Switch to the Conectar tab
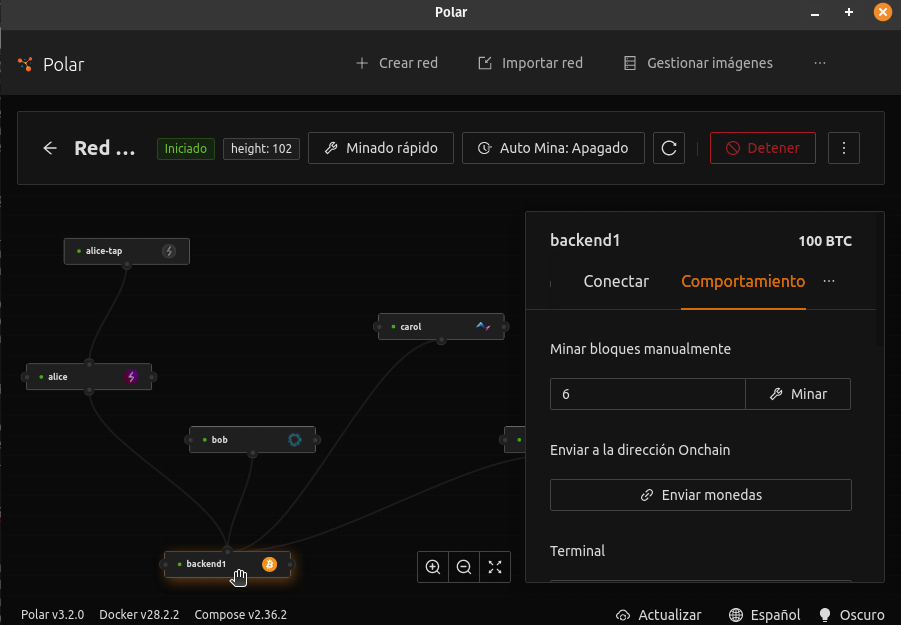 [616, 281]
